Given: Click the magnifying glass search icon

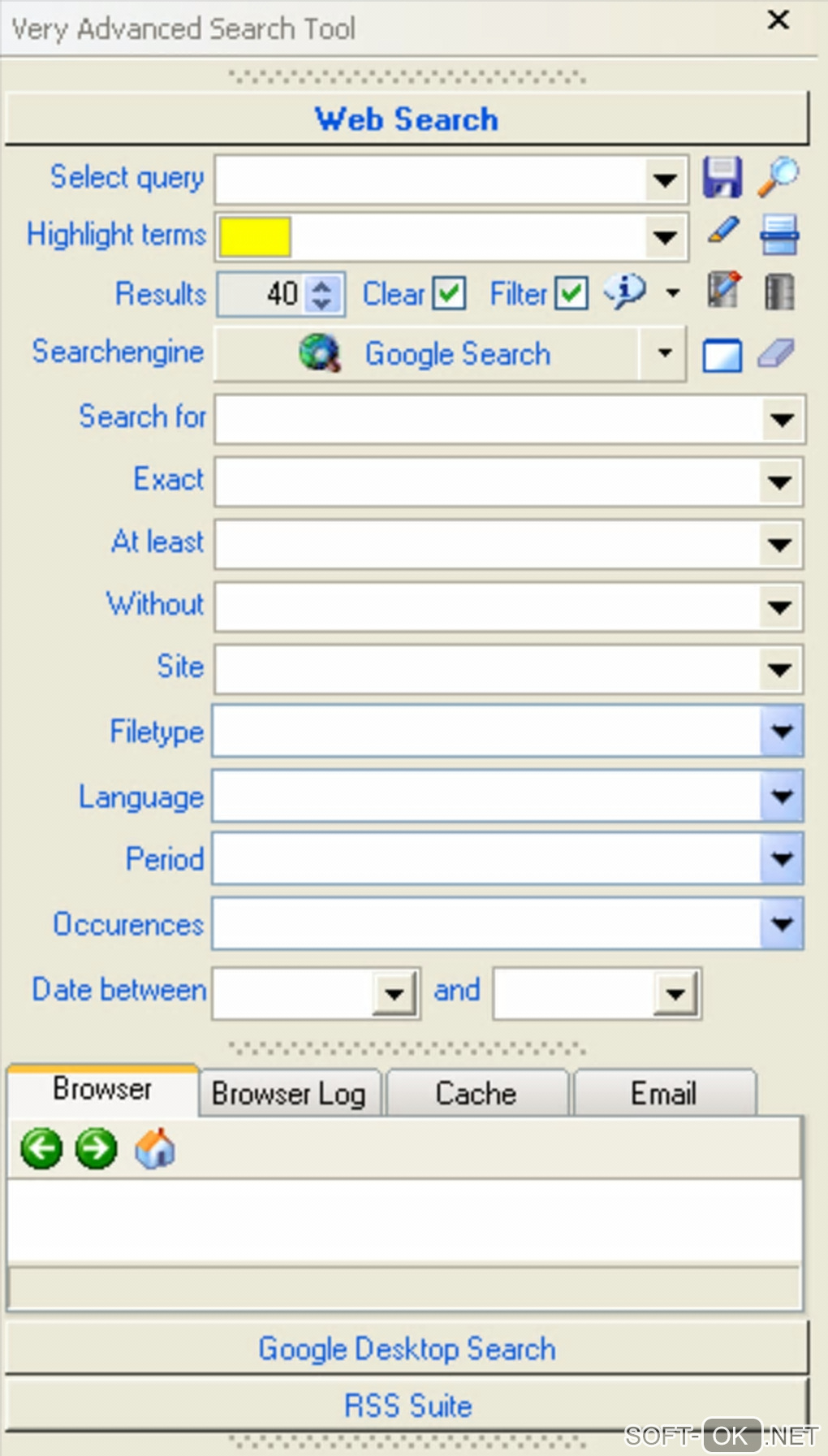Looking at the screenshot, I should [778, 176].
